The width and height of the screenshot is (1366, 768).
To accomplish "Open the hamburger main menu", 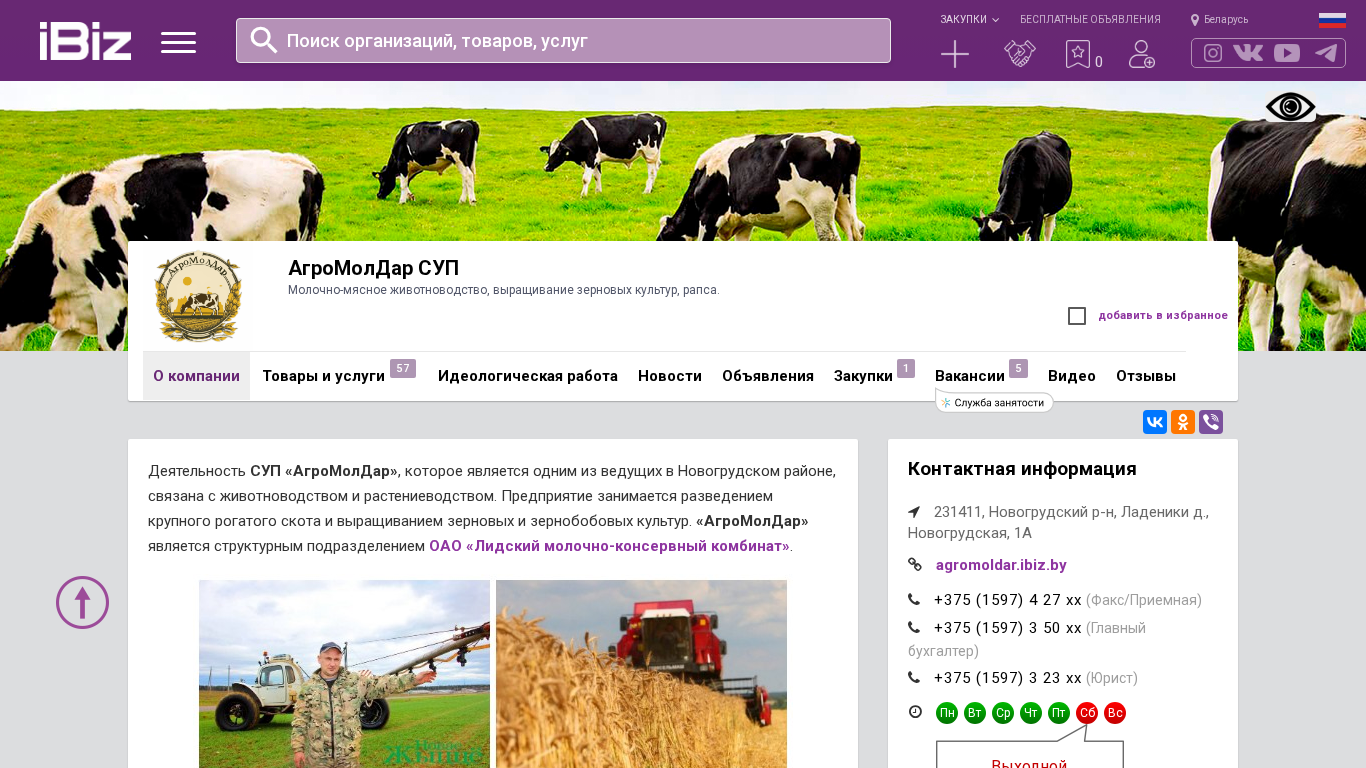I will tap(178, 42).
